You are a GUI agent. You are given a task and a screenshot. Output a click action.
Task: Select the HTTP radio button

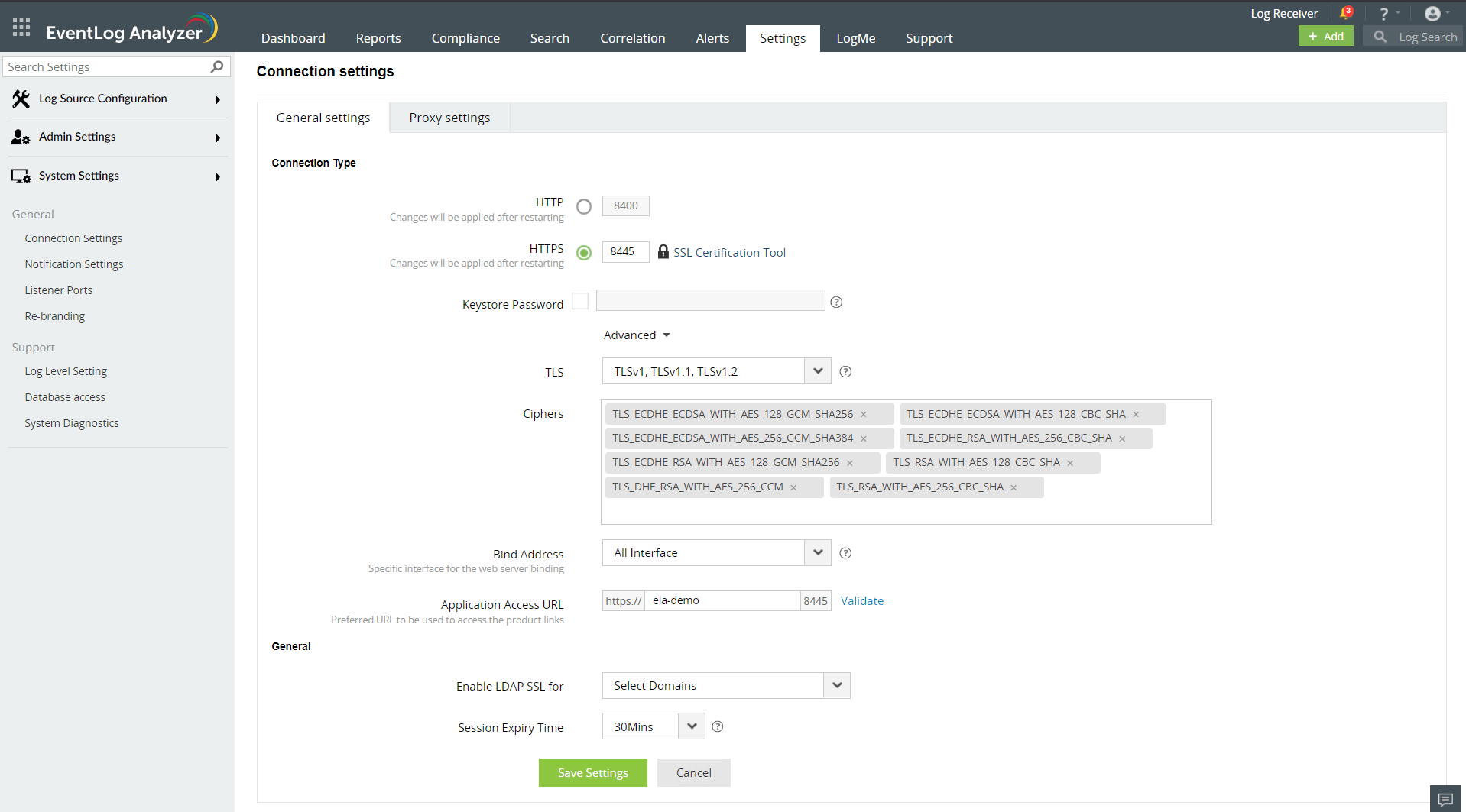pos(584,206)
